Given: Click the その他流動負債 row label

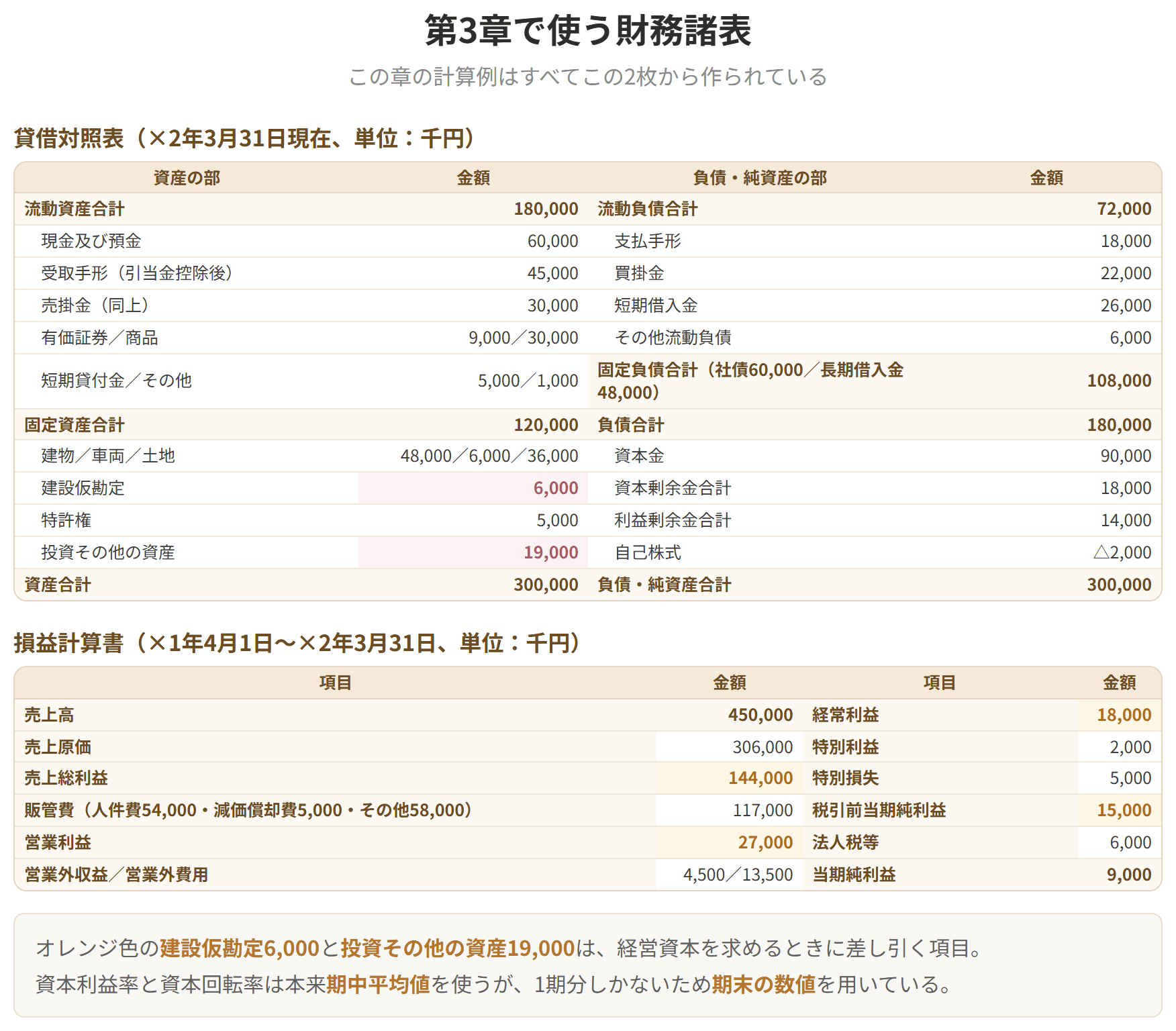Looking at the screenshot, I should click(673, 338).
